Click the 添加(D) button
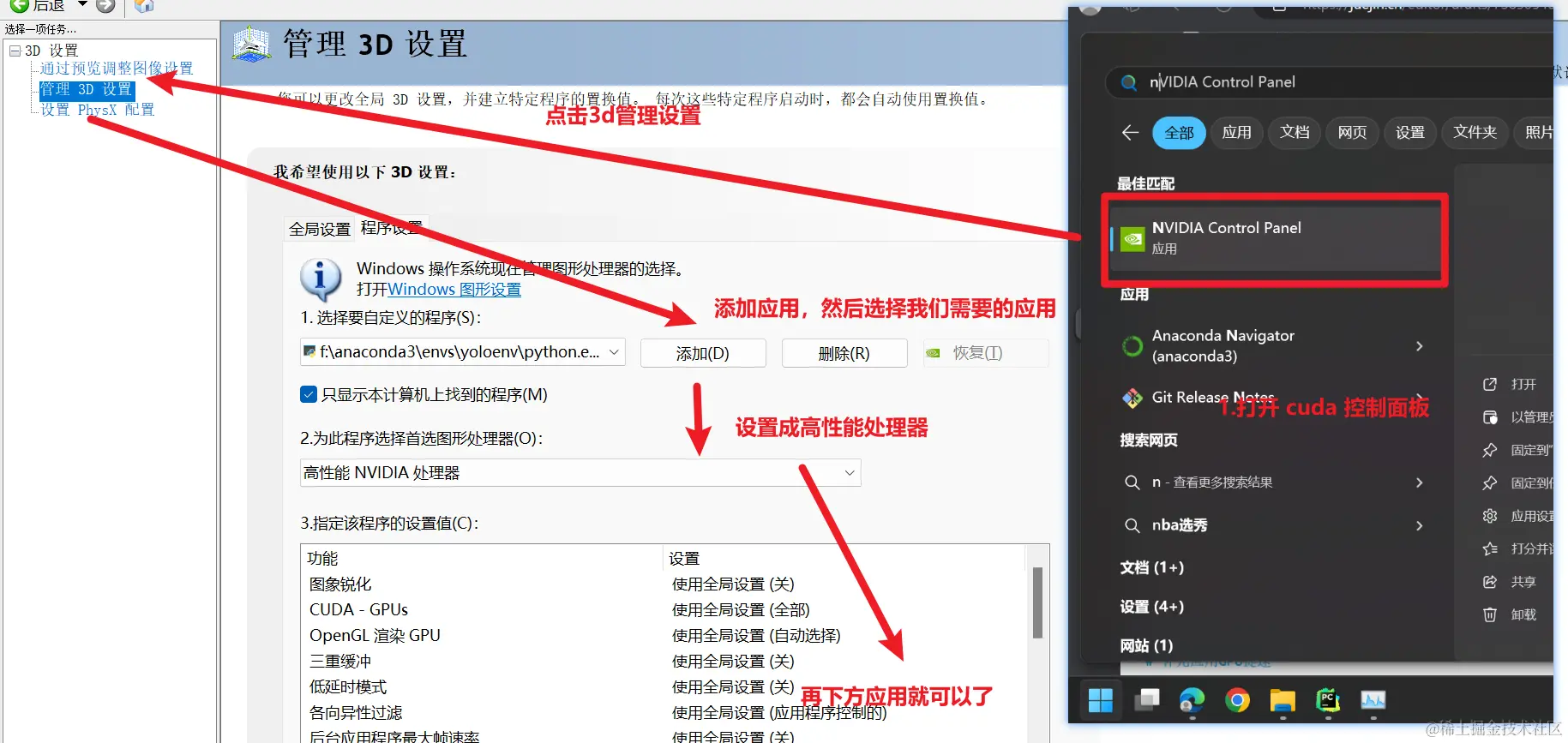The width and height of the screenshot is (1568, 743). [x=703, y=353]
